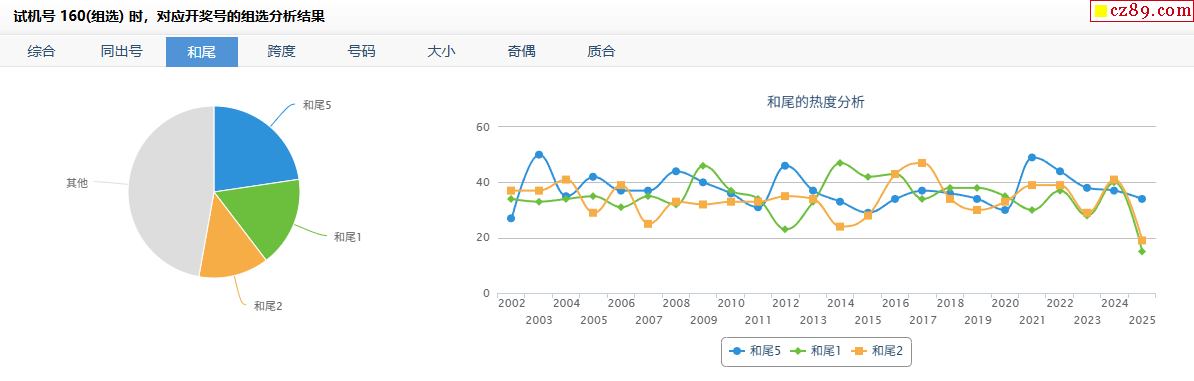Screen dimensions: 1194x381
Task: Click the orange 和尾2 marker at 2017
Action: 922,163
